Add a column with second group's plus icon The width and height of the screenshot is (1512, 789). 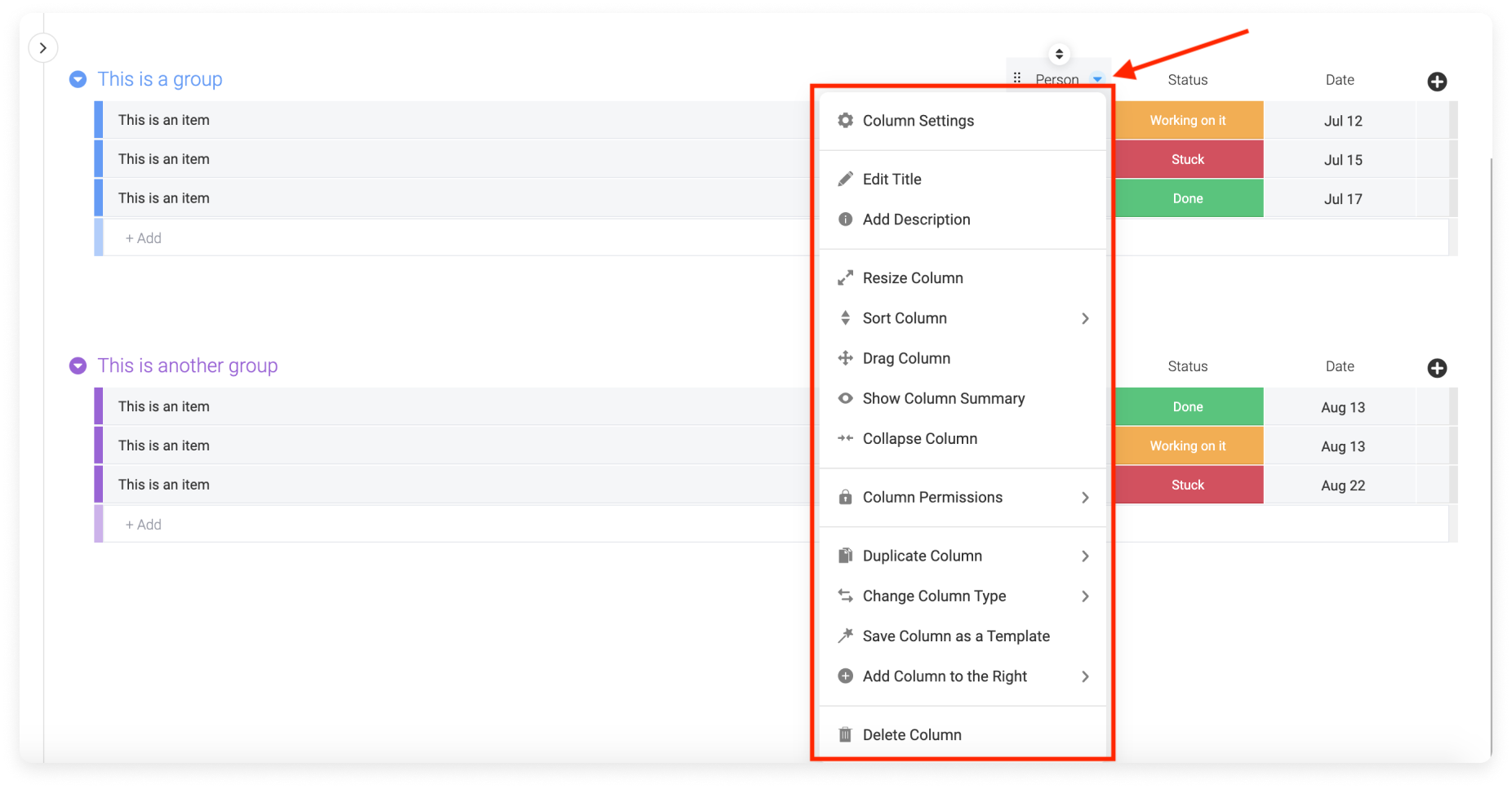click(1437, 368)
